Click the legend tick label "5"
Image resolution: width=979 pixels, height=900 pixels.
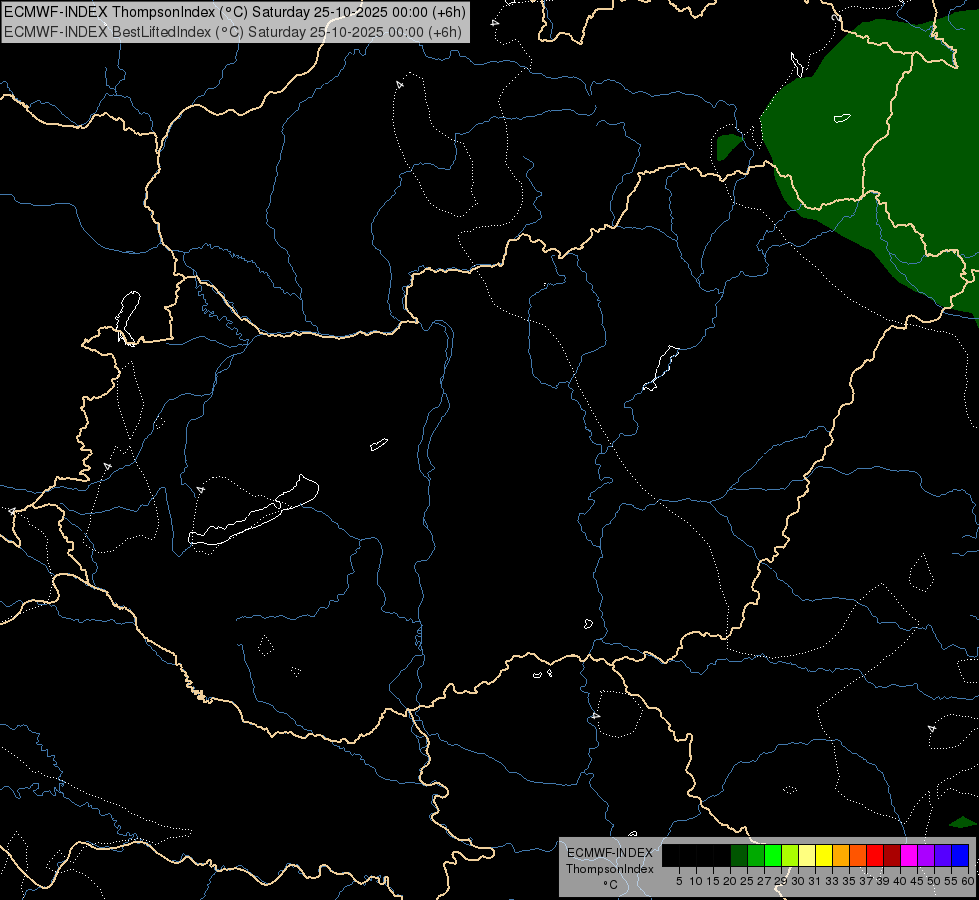(x=679, y=881)
